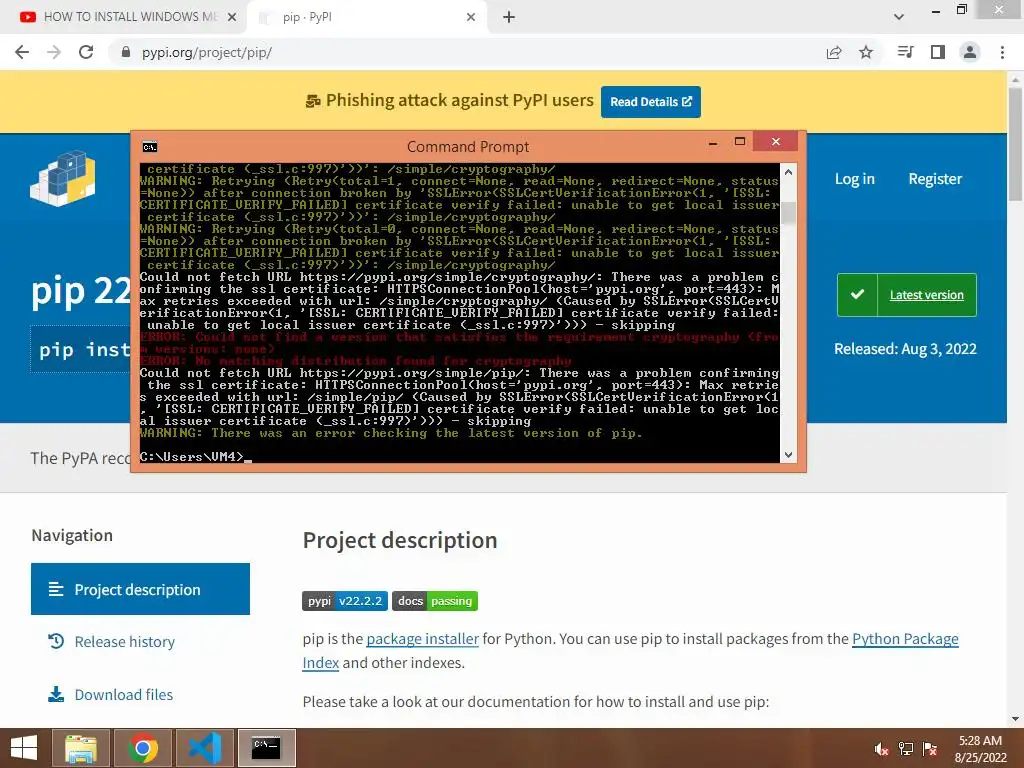This screenshot has width=1024, height=768.
Task: Click the Release history clock icon
Action: tap(56, 641)
